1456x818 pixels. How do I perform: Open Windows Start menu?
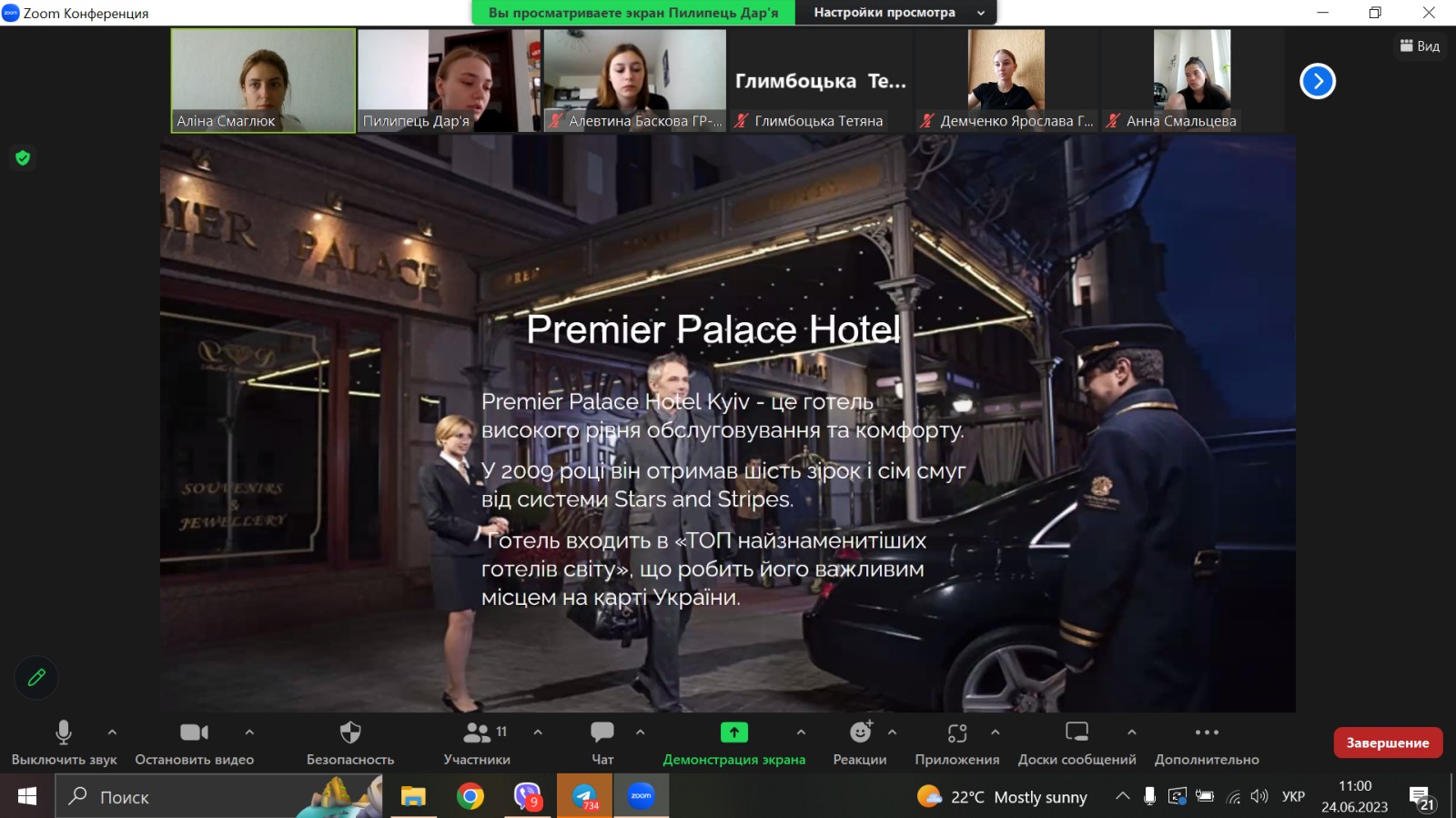(27, 796)
